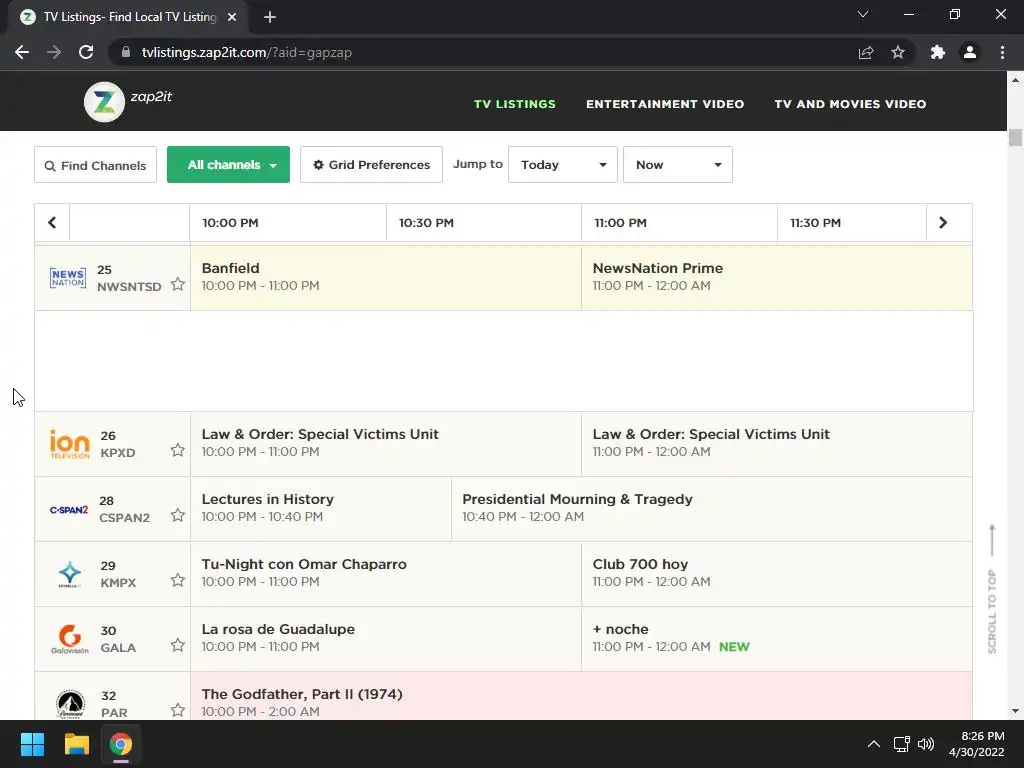Screen dimensions: 1024x768
Task: Share this page icon
Action: coord(866,52)
